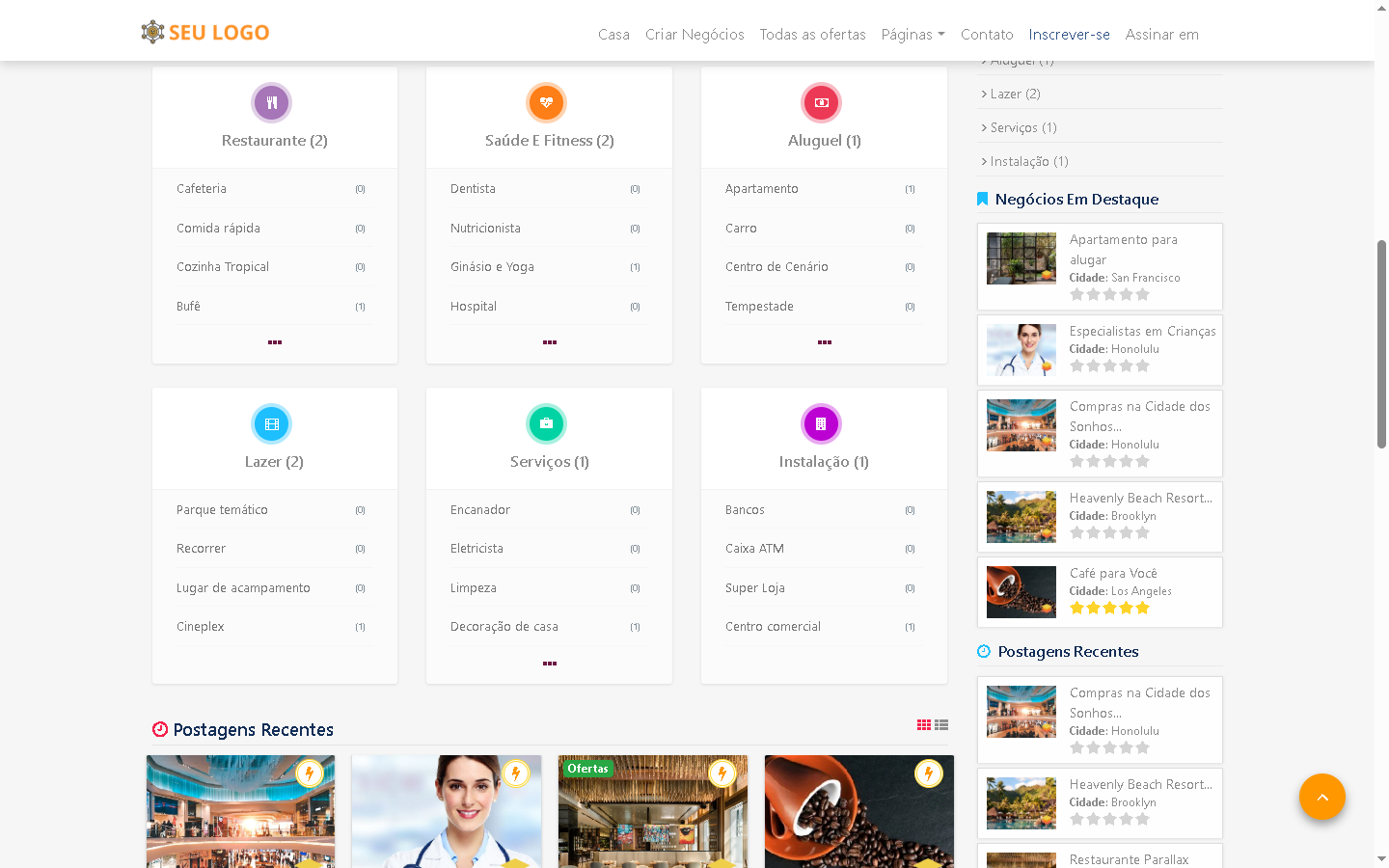This screenshot has height=868, width=1389.
Task: Open the Ginásio e Yoga subcategory
Action: point(492,267)
